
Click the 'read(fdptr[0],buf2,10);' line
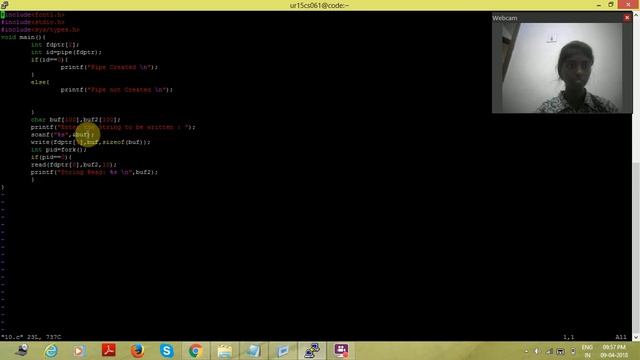[73, 164]
